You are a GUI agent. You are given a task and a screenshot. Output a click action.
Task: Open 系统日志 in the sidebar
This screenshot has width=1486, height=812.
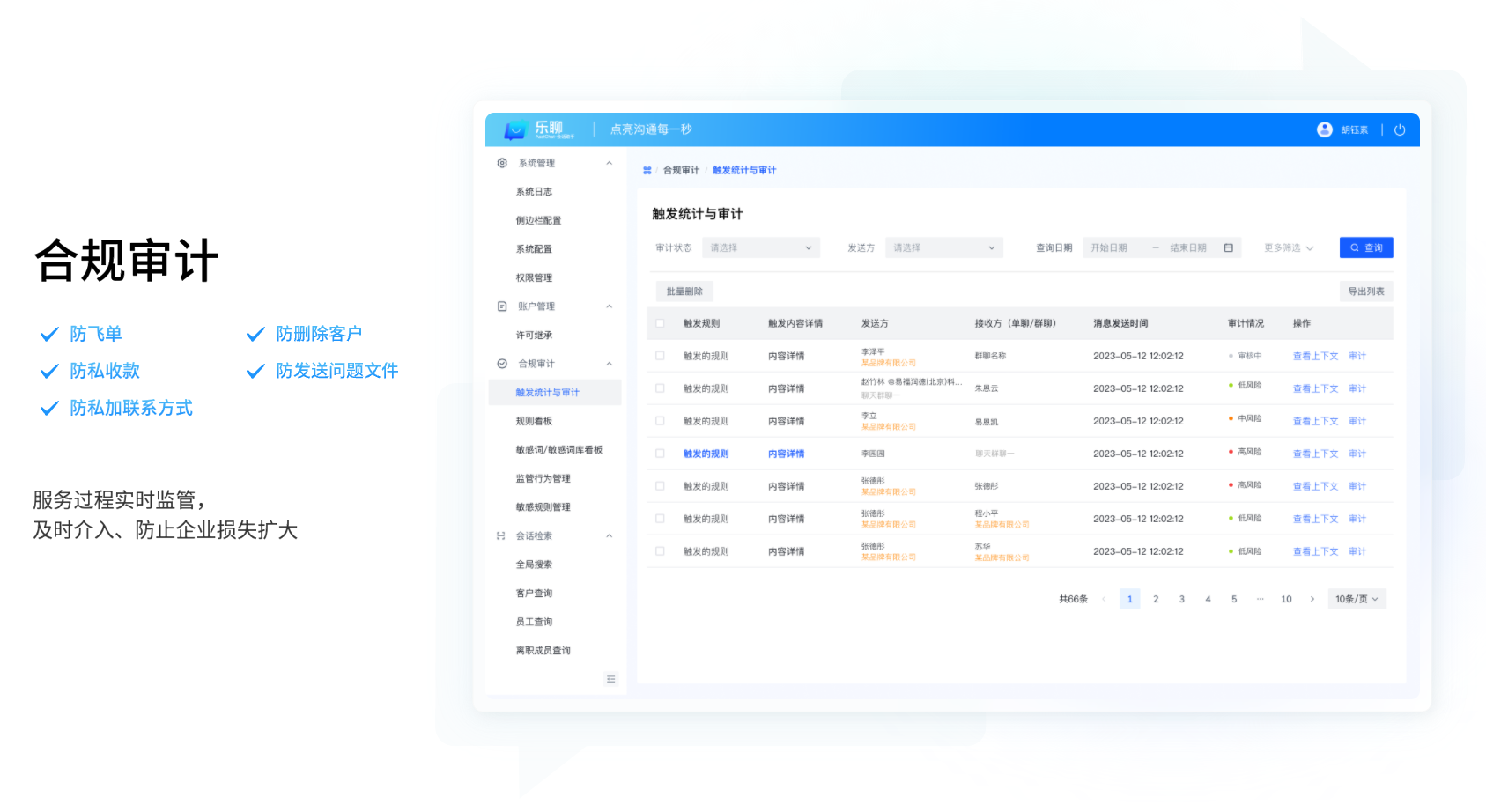pyautogui.click(x=534, y=192)
